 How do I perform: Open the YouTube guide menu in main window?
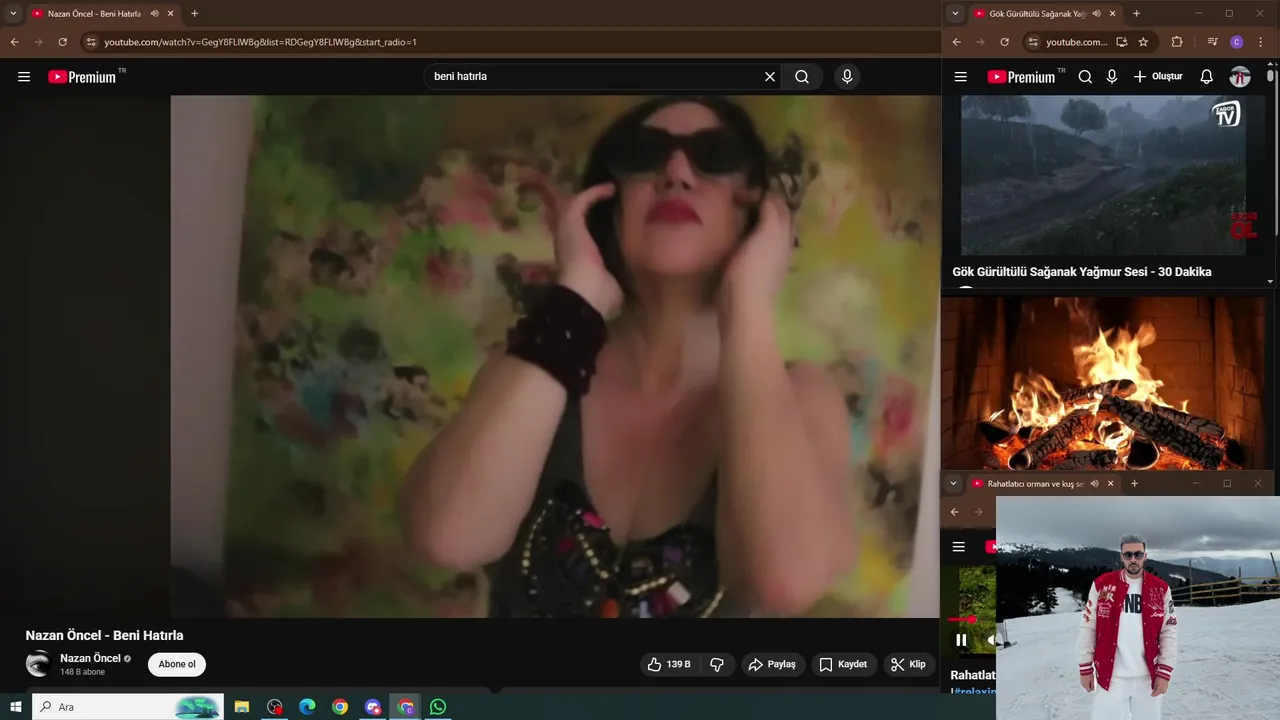(x=24, y=77)
